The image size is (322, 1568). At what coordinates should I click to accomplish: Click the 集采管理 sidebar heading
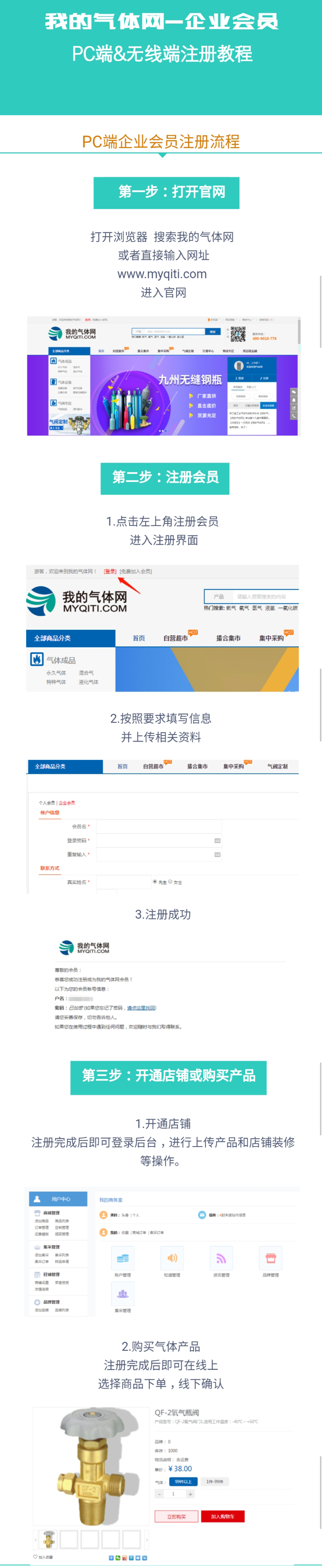(x=51, y=1247)
